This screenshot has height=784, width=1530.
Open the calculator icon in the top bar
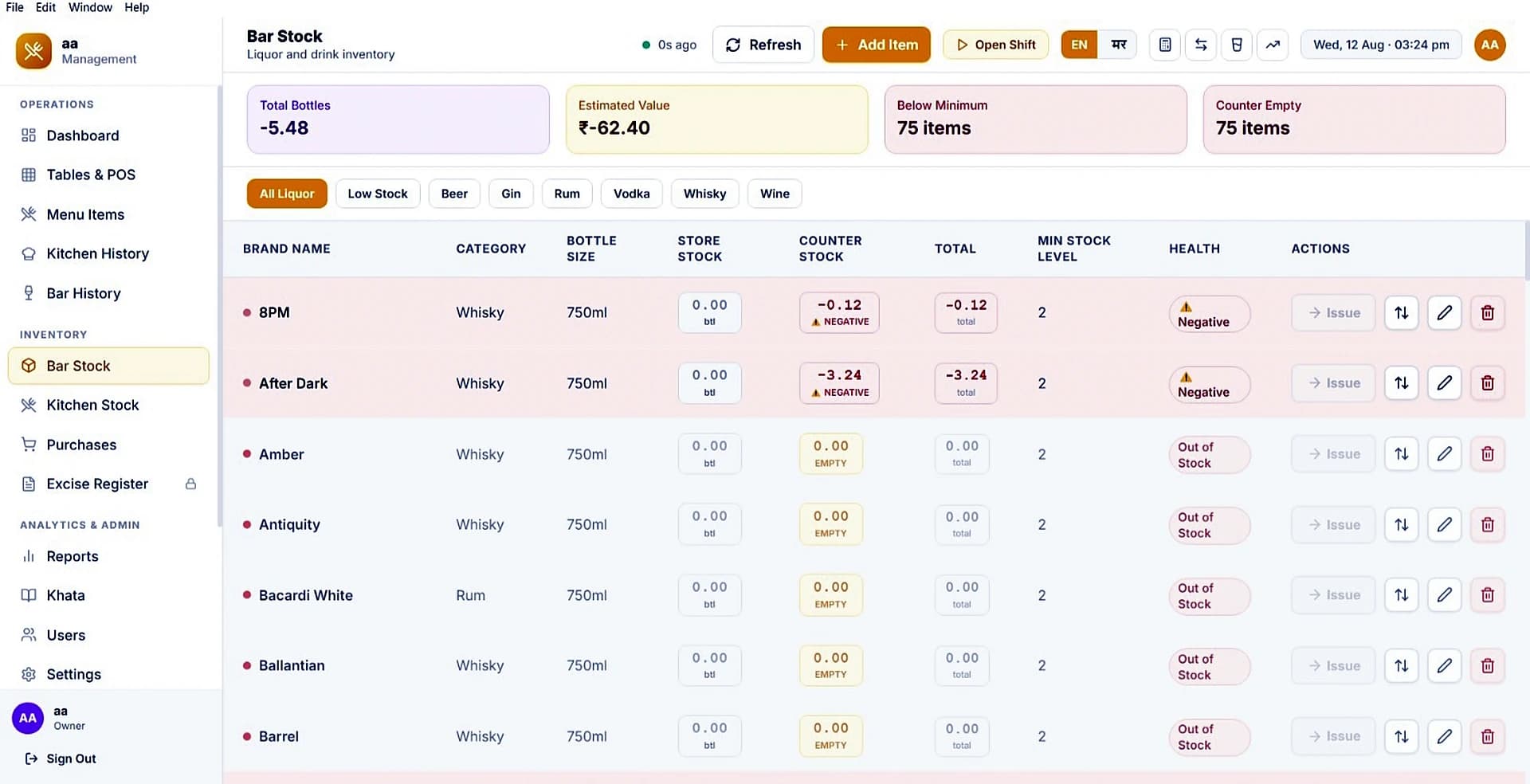(x=1165, y=45)
